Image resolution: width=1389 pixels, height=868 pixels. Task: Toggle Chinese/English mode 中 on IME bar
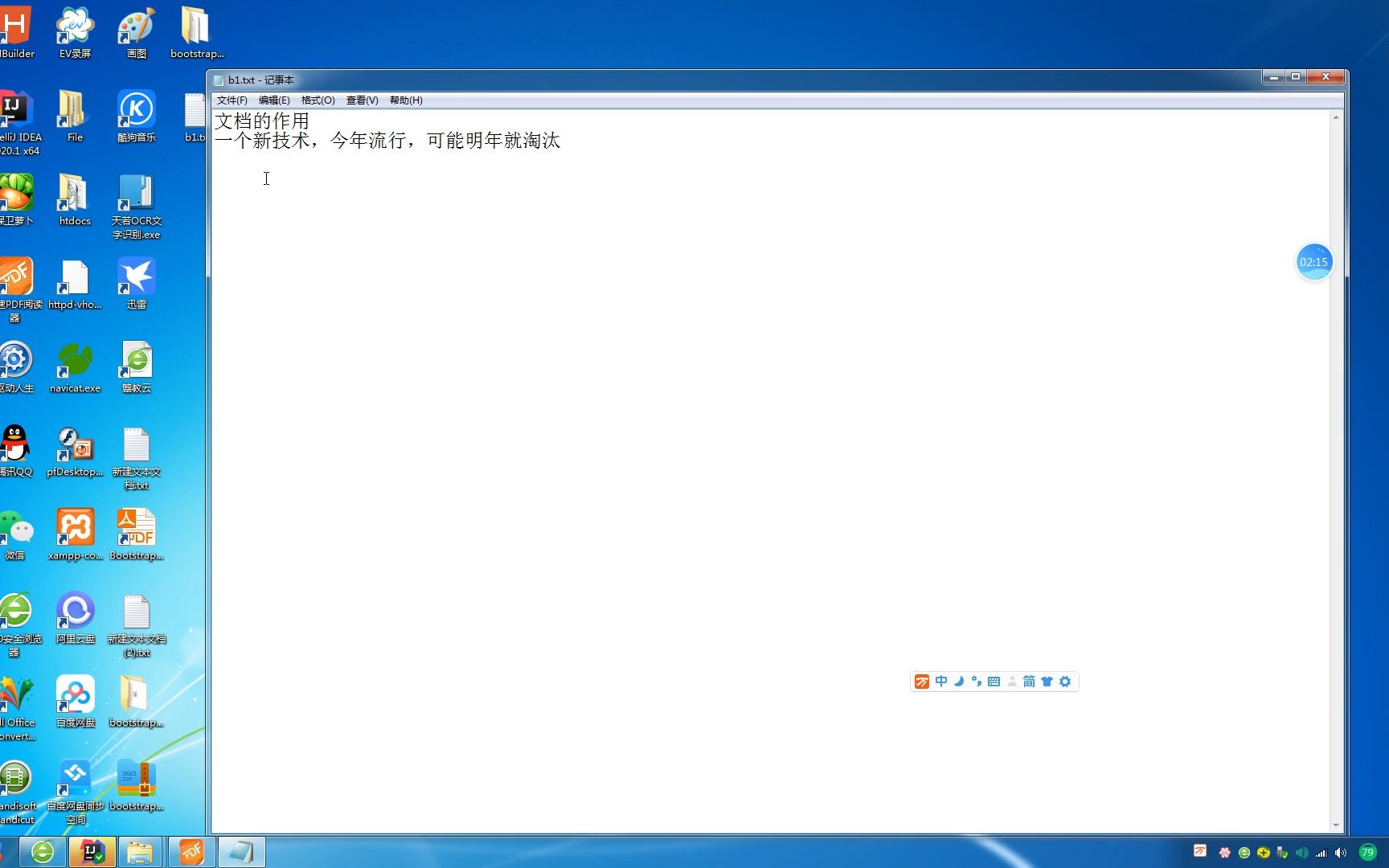pyautogui.click(x=940, y=682)
